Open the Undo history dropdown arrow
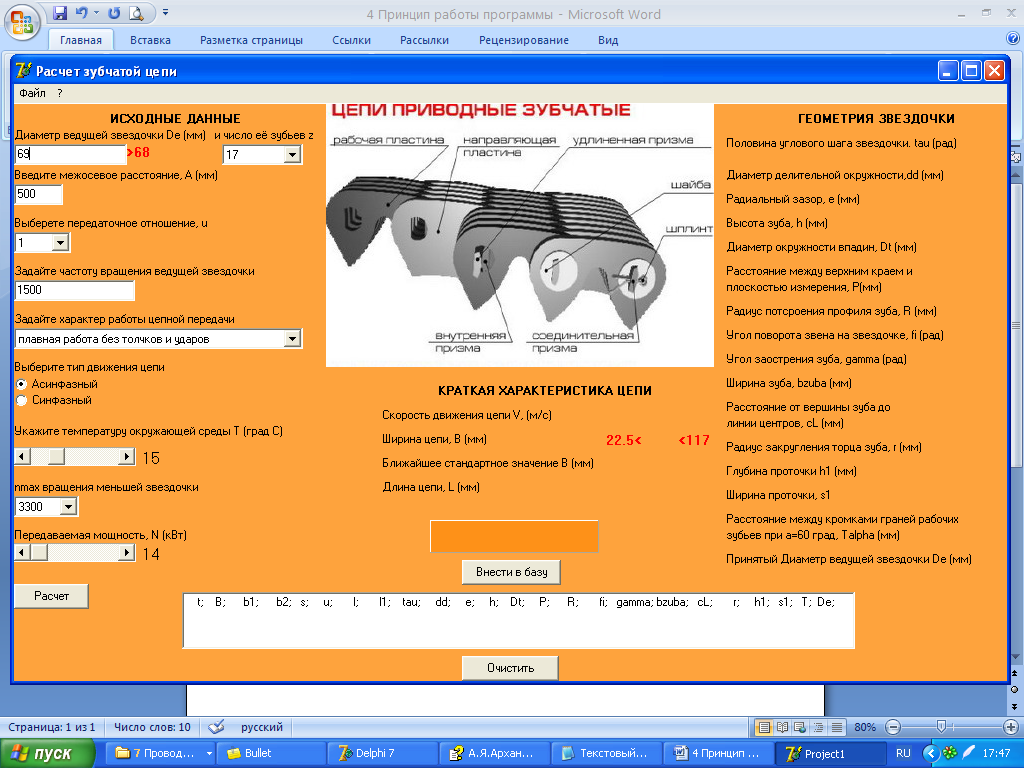Screen dimensions: 1024x768 tap(96, 13)
